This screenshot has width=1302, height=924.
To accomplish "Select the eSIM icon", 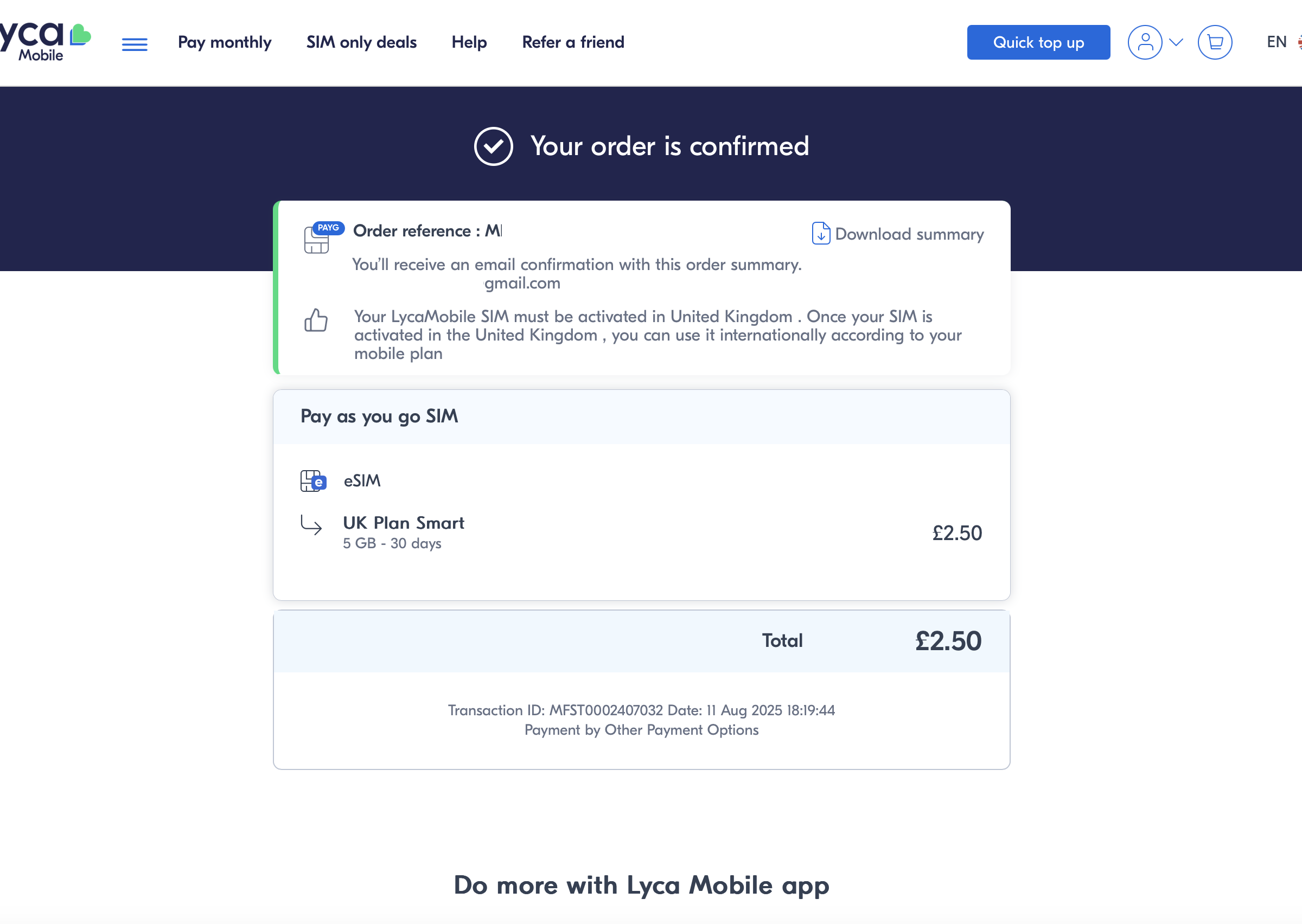I will pyautogui.click(x=313, y=480).
